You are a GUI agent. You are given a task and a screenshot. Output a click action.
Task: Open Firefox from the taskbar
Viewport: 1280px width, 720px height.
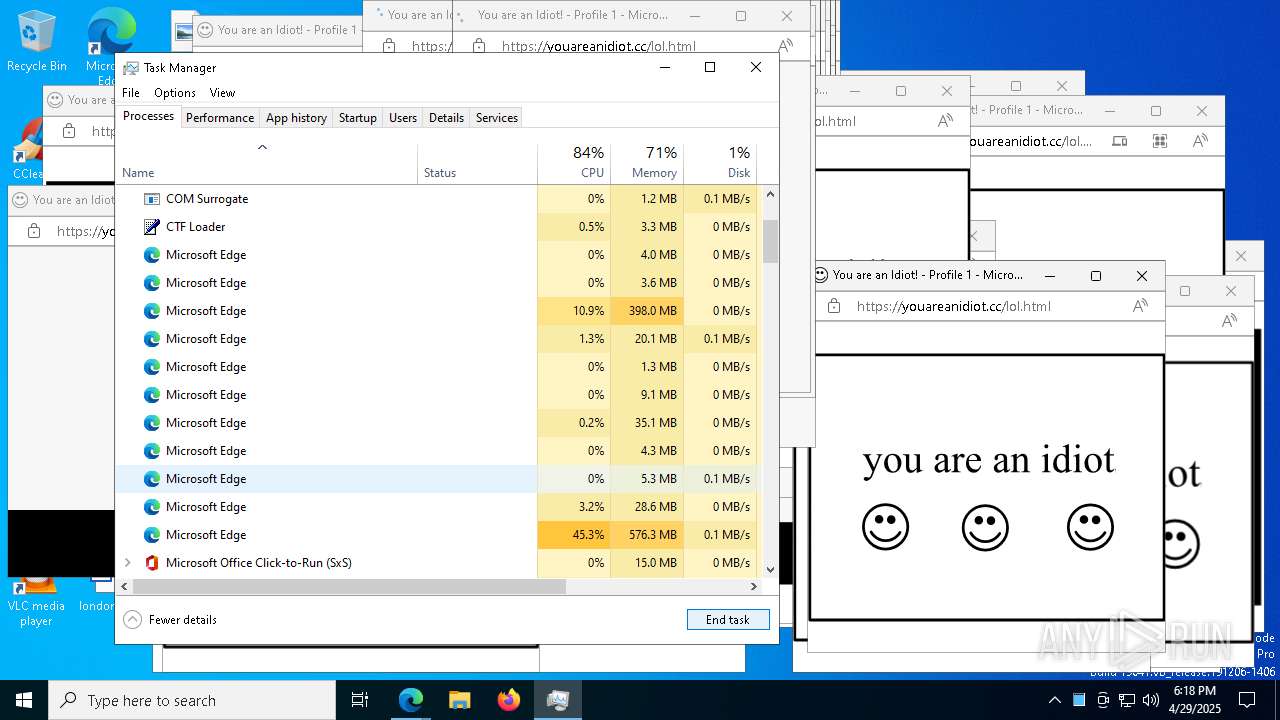pyautogui.click(x=508, y=700)
